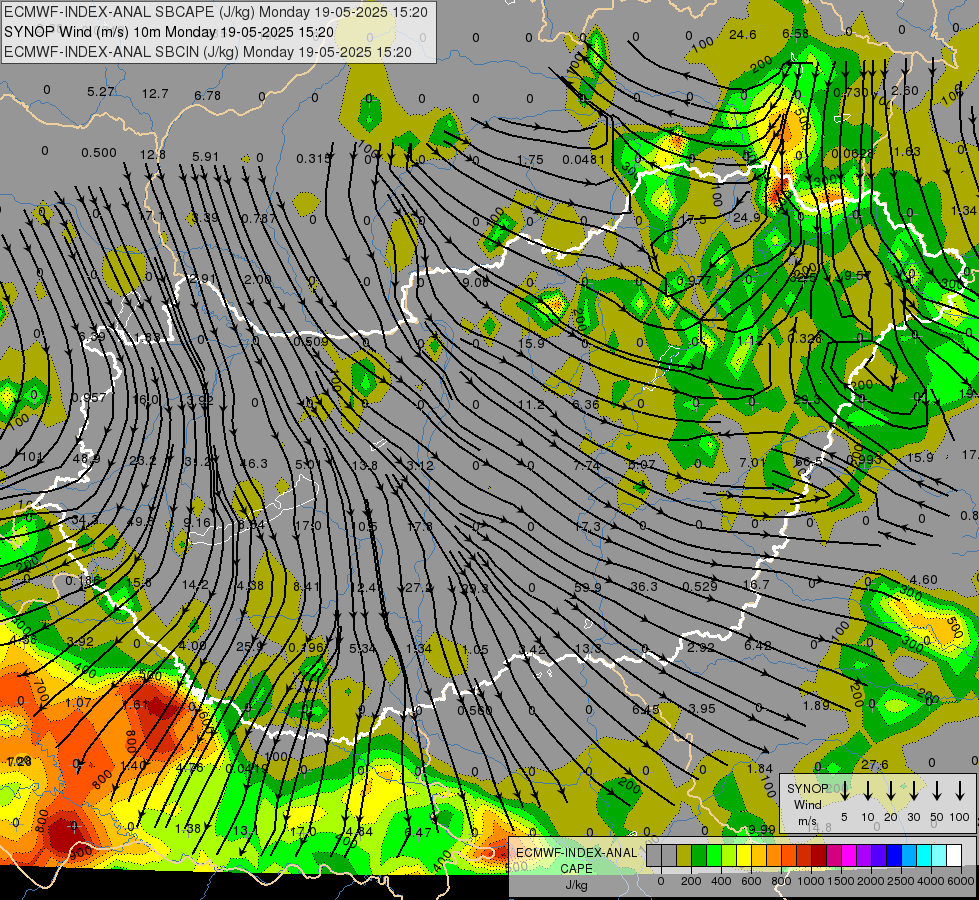Click the 0.957 value on the map
The width and height of the screenshot is (979, 900).
pyautogui.click(x=89, y=398)
